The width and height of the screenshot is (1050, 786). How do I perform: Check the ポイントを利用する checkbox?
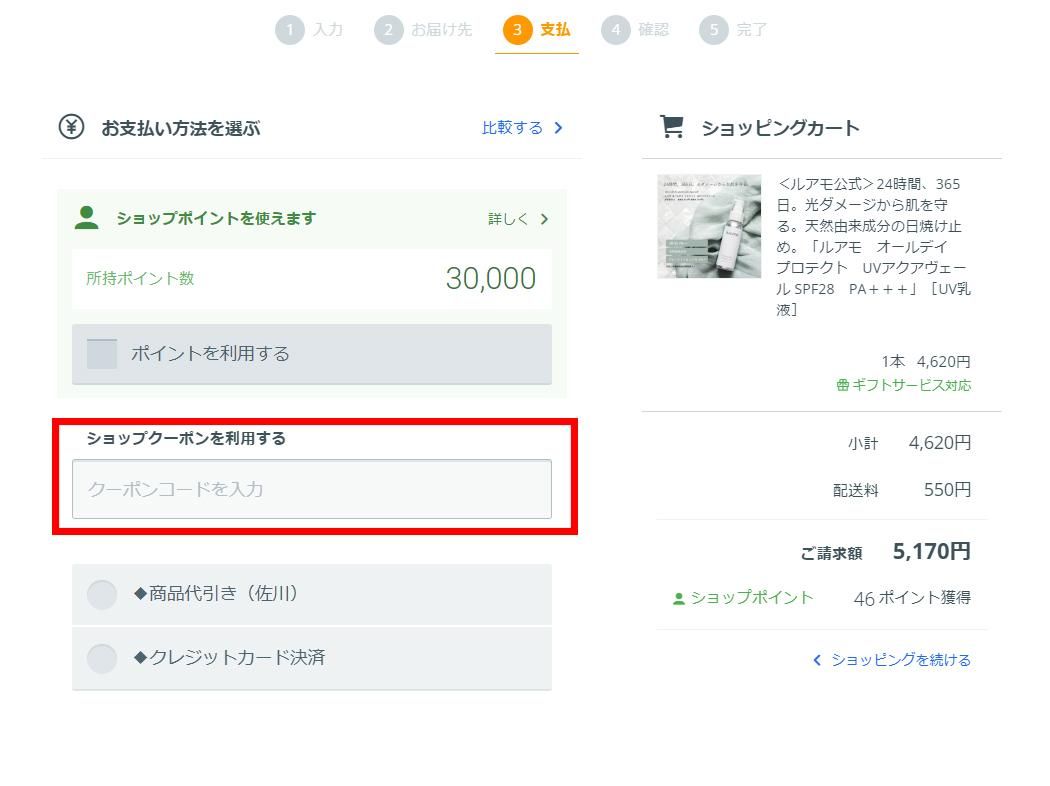[x=102, y=354]
